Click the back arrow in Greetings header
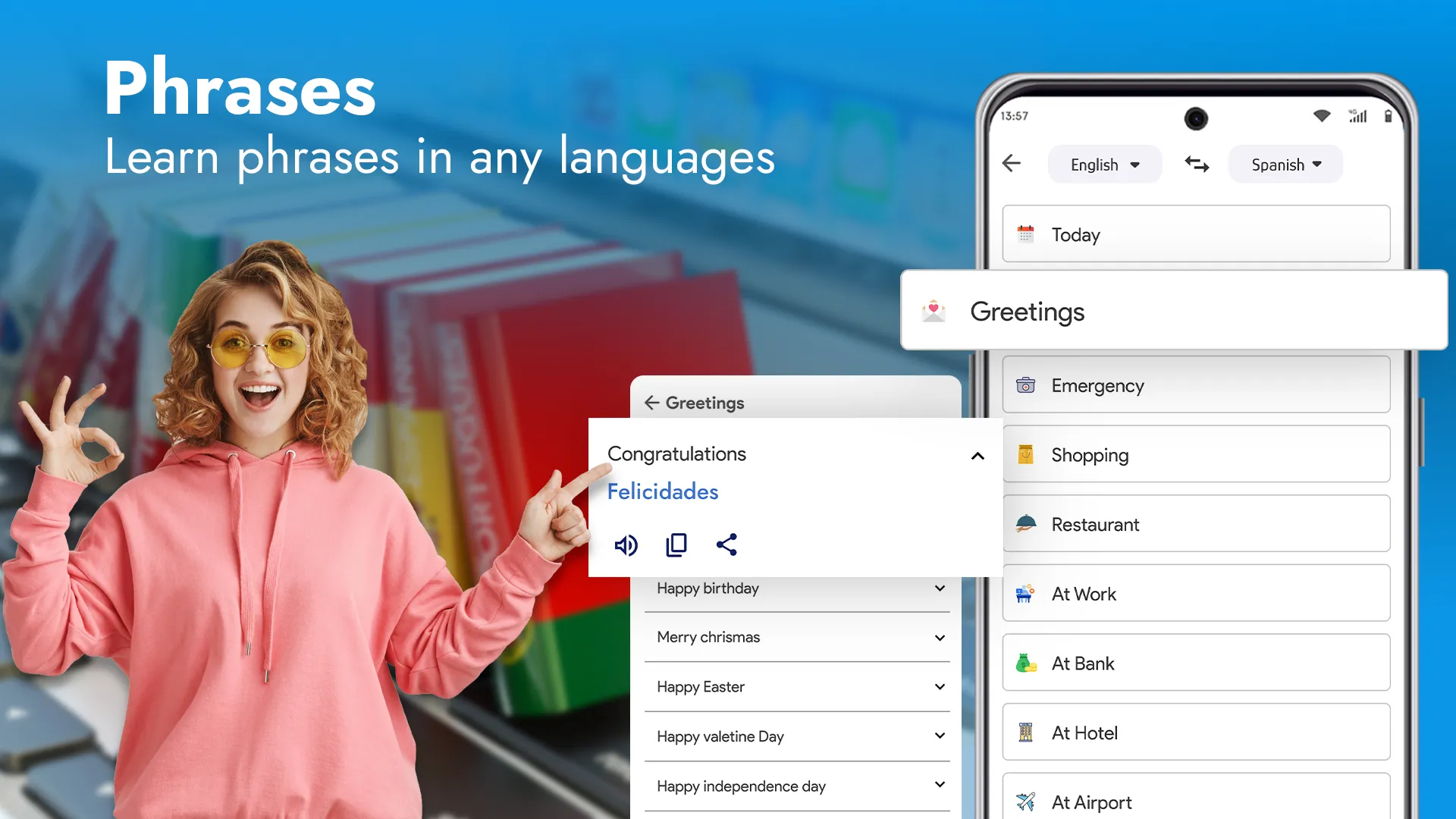The image size is (1456, 819). (651, 402)
